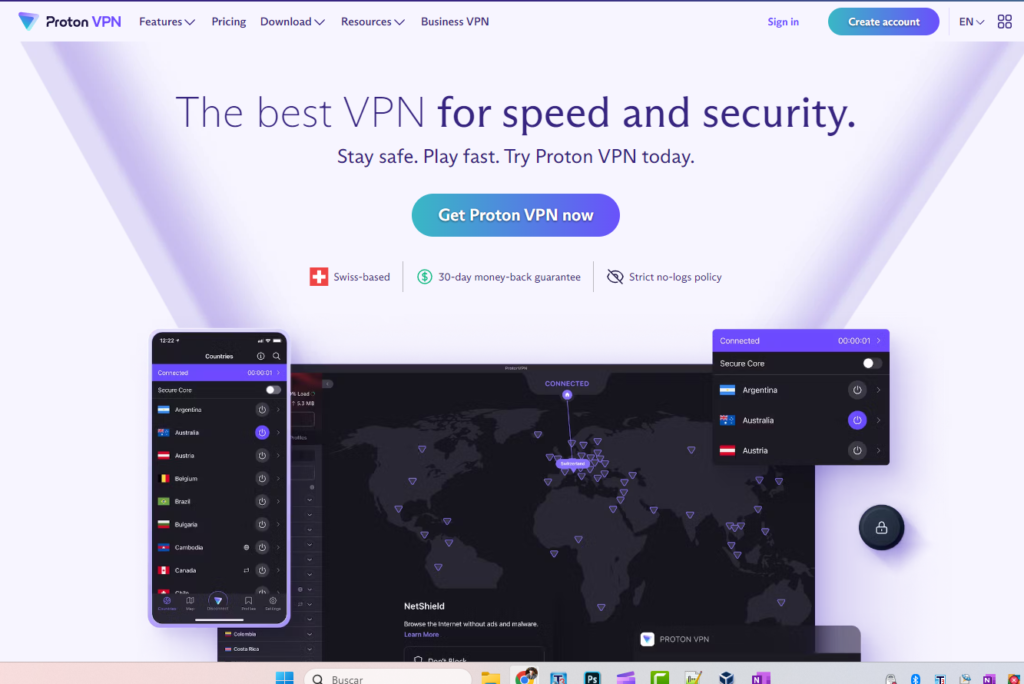
Task: Click the search icon in phone Countries header
Action: click(x=276, y=356)
